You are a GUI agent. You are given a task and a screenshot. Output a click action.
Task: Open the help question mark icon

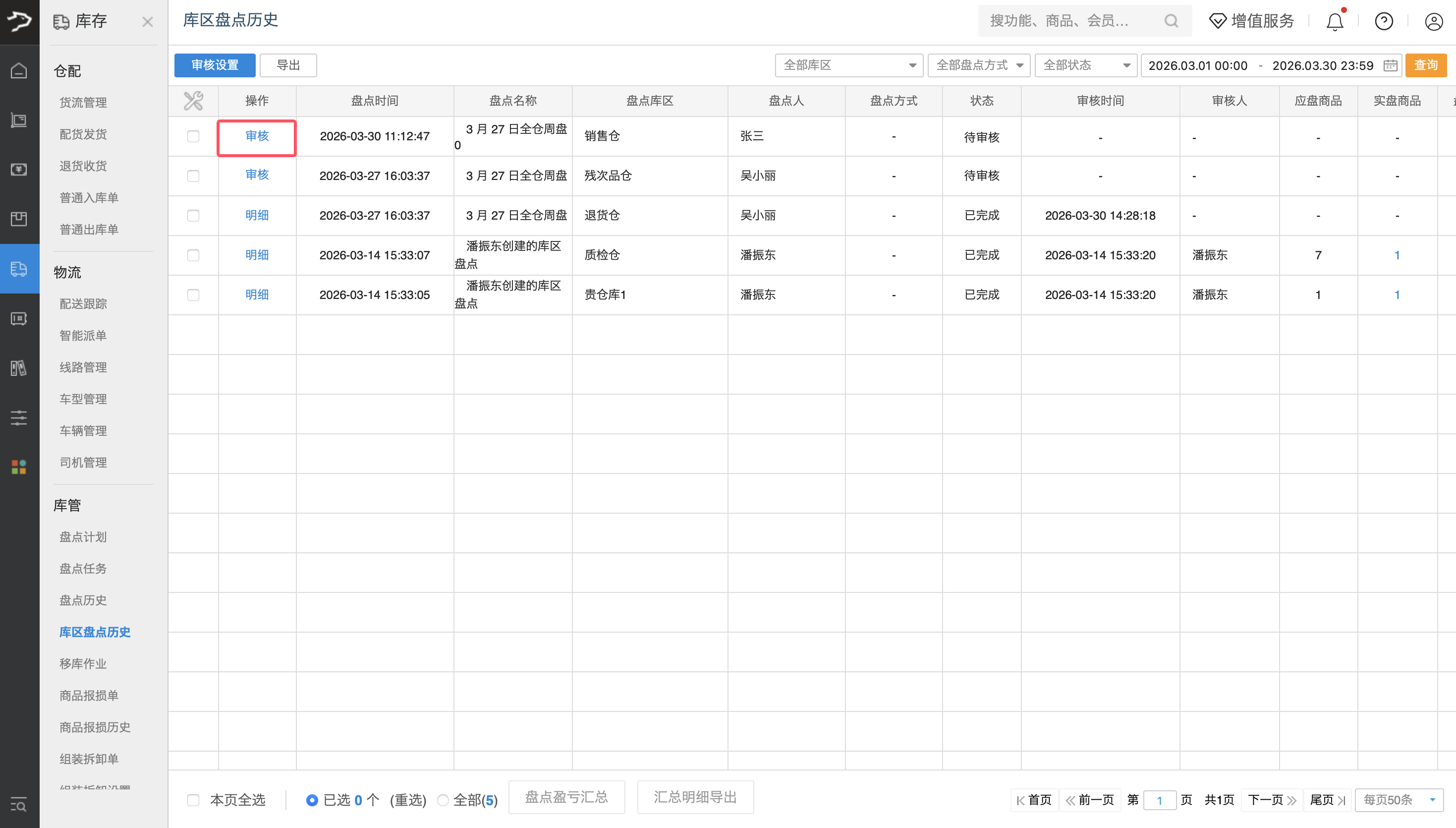point(1383,22)
